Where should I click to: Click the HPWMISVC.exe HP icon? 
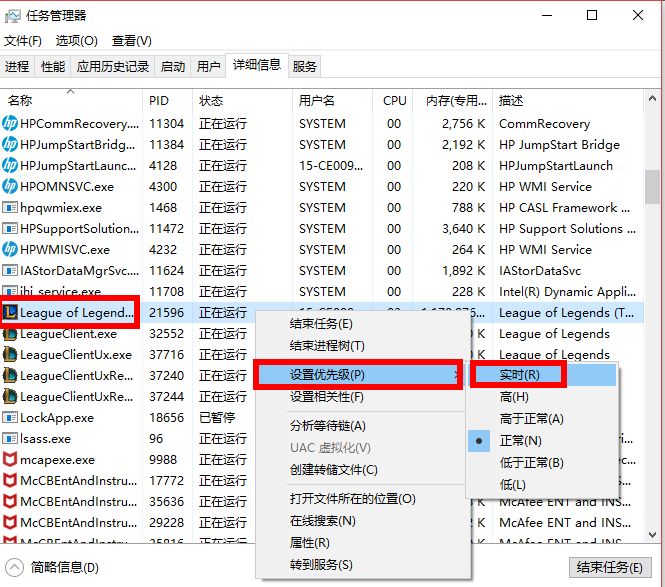10,249
